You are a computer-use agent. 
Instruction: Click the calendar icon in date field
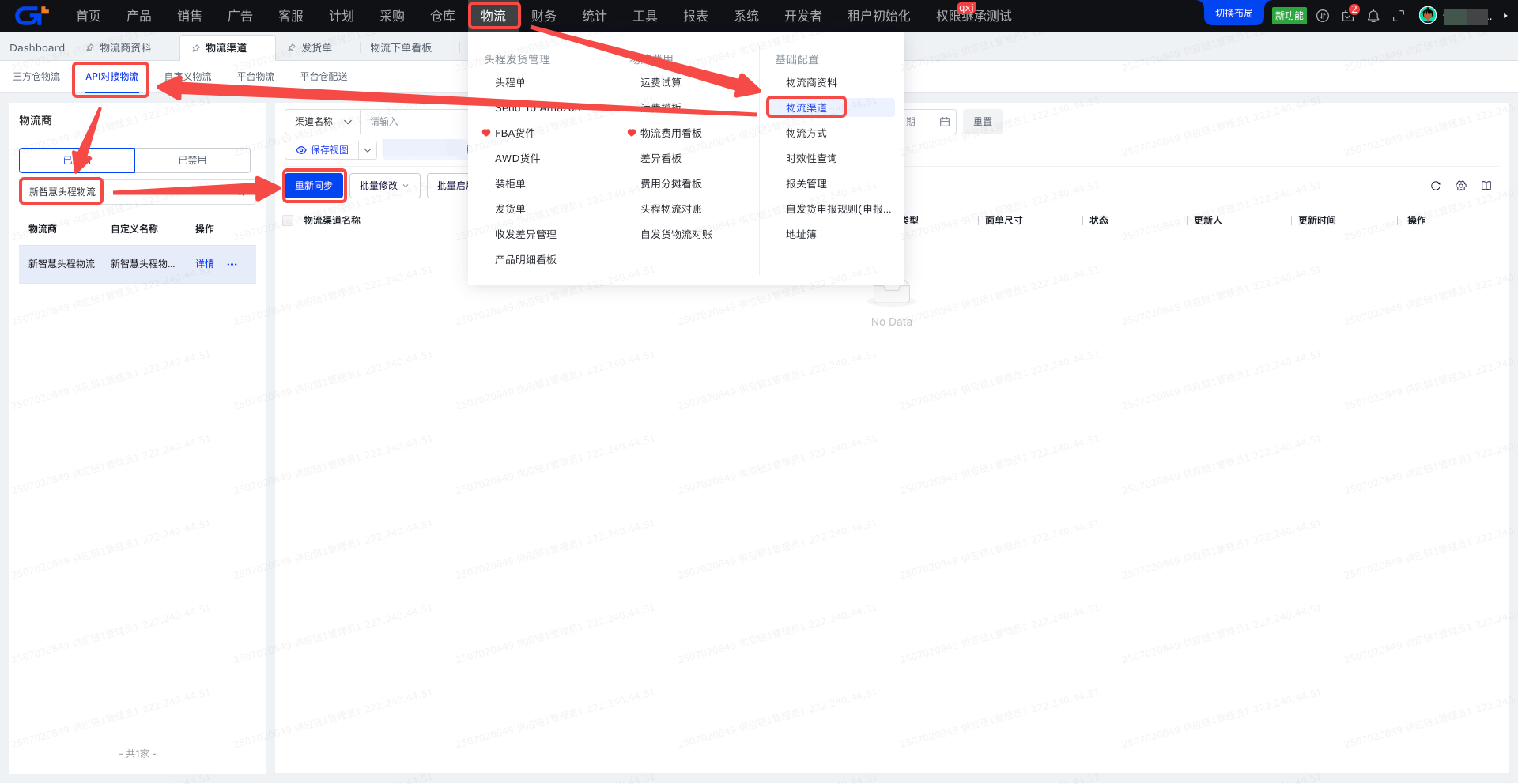click(944, 122)
